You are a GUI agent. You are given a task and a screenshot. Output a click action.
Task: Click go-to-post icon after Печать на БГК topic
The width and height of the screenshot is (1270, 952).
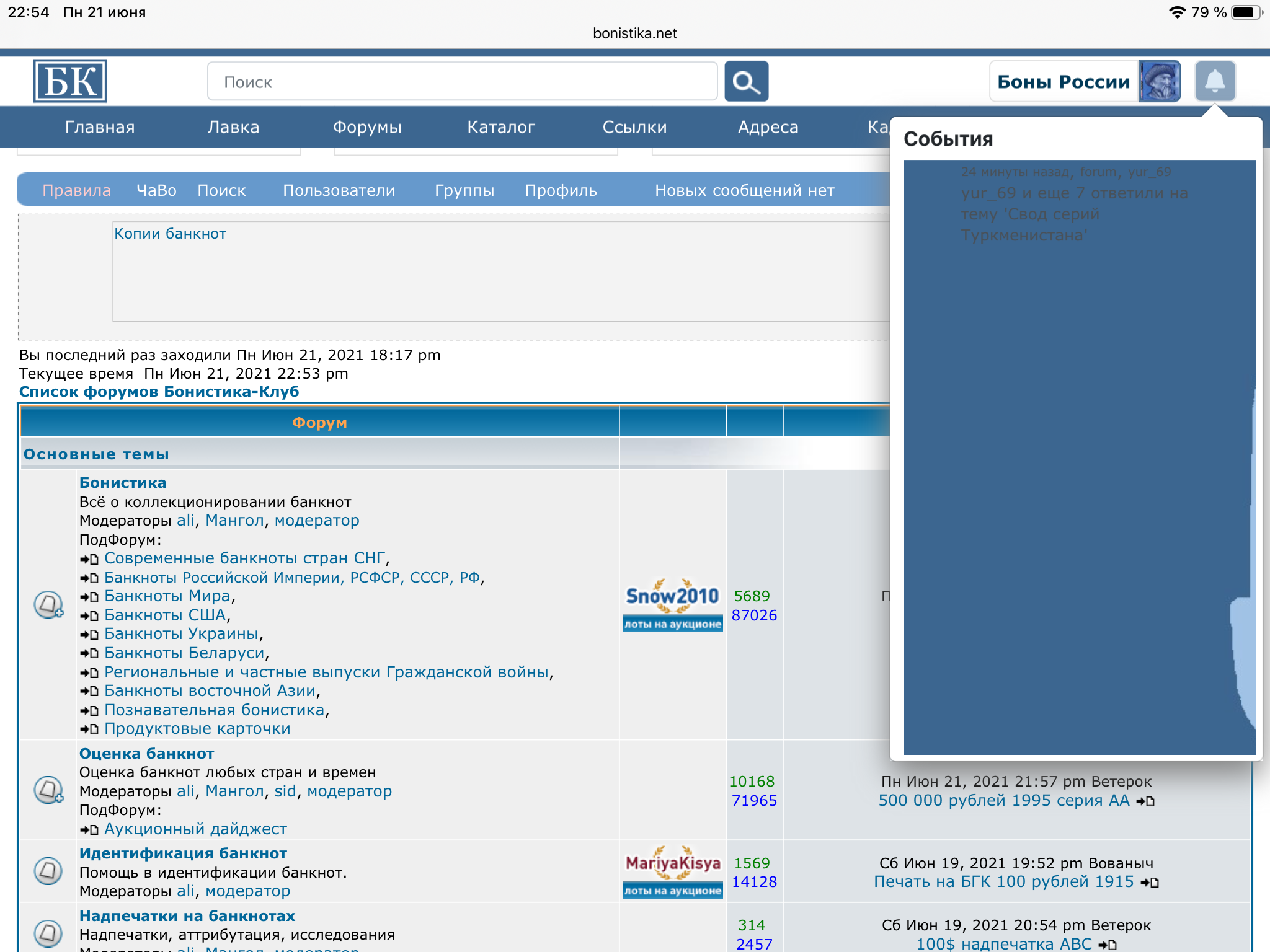(x=1150, y=883)
